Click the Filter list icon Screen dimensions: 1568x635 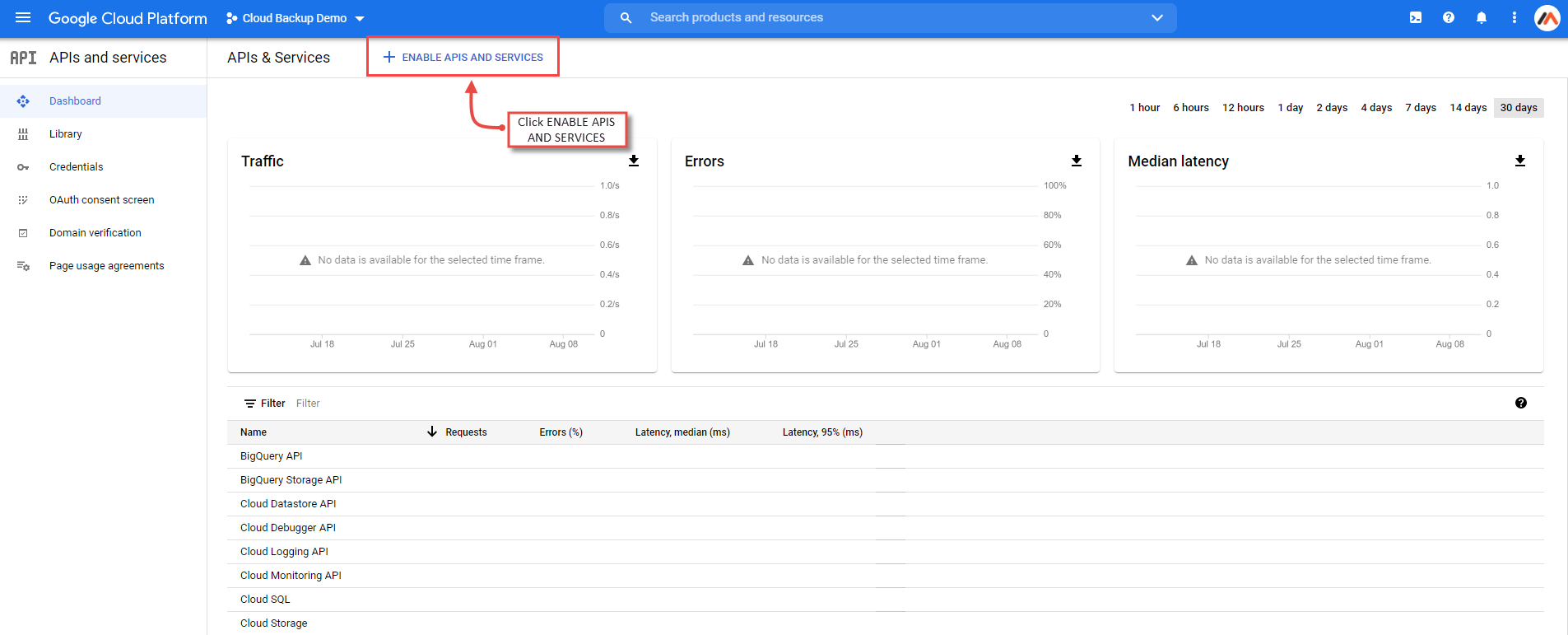point(250,404)
